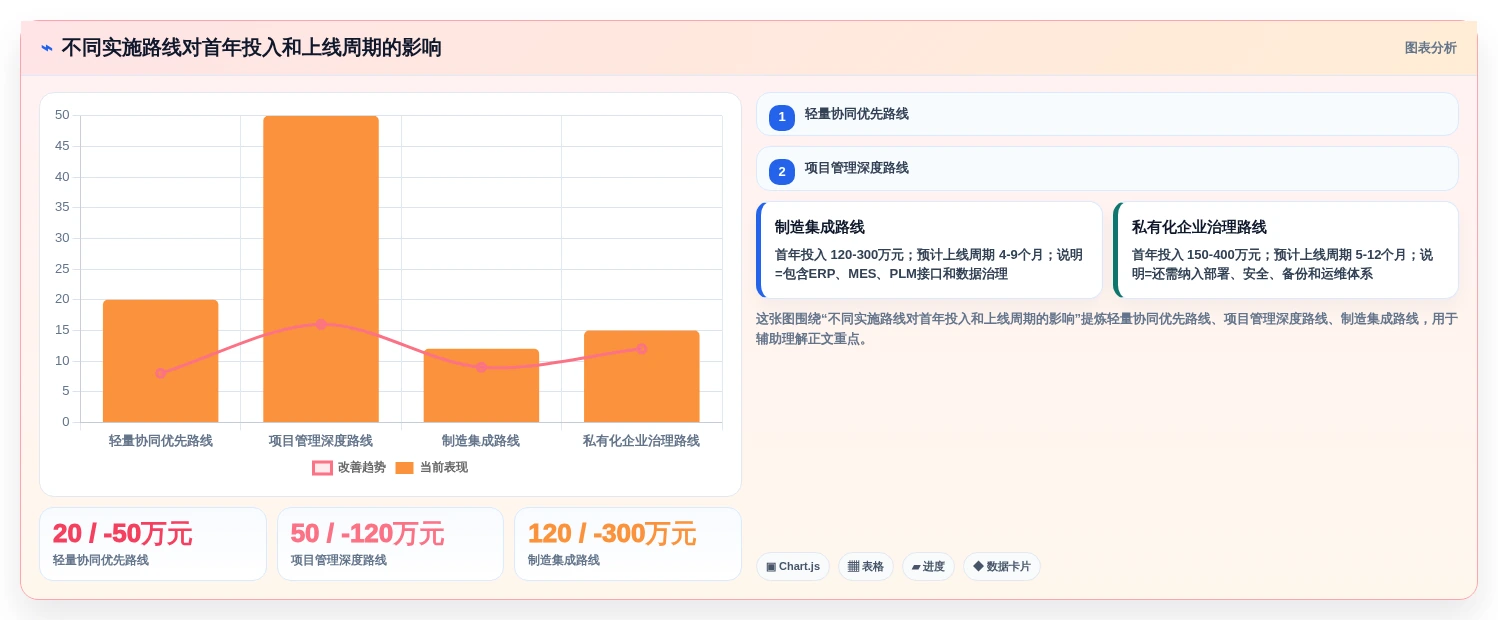Click the blue lightning icon beside the title

[47, 48]
